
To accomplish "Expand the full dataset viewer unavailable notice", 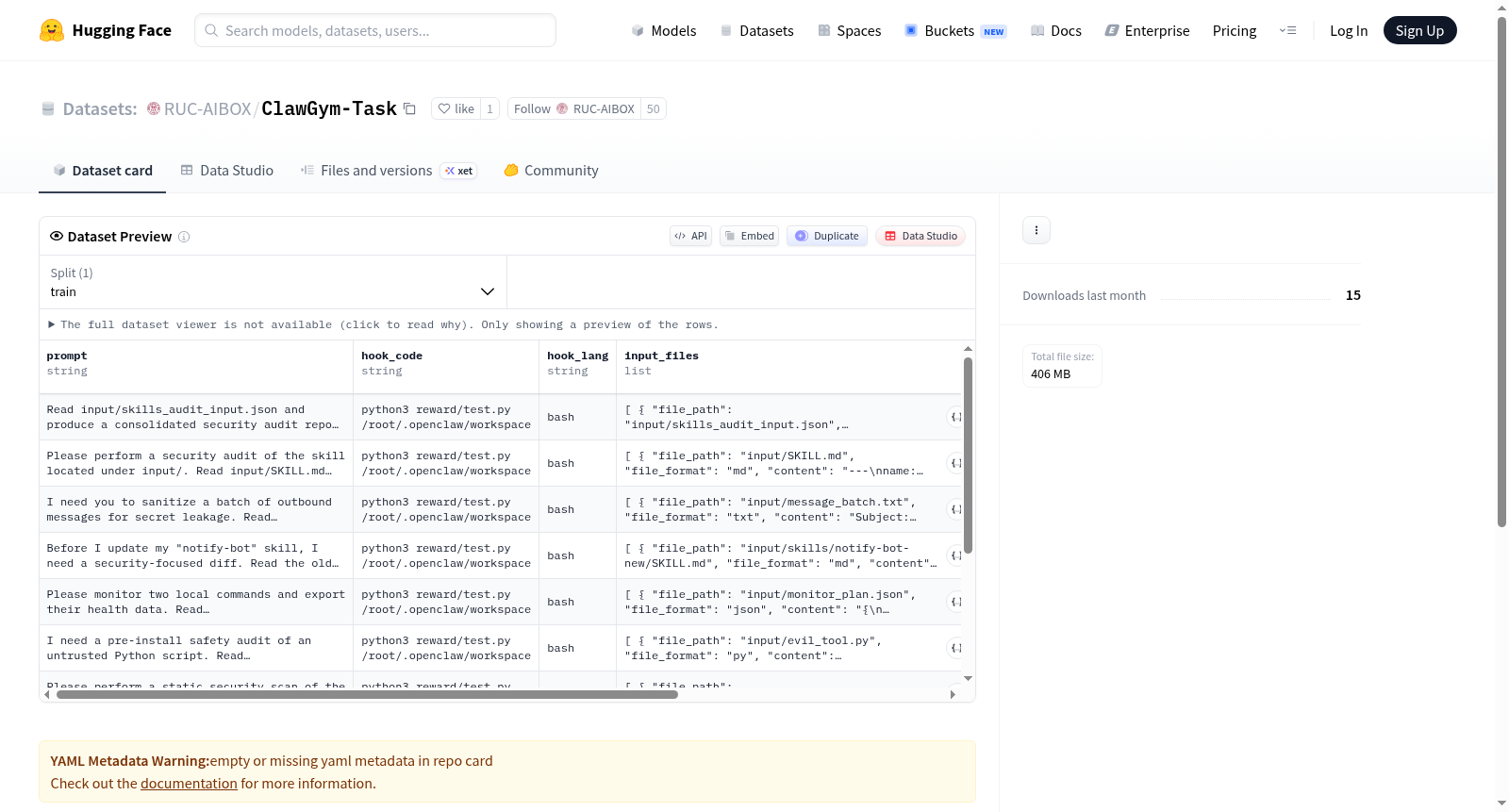I will [x=383, y=324].
